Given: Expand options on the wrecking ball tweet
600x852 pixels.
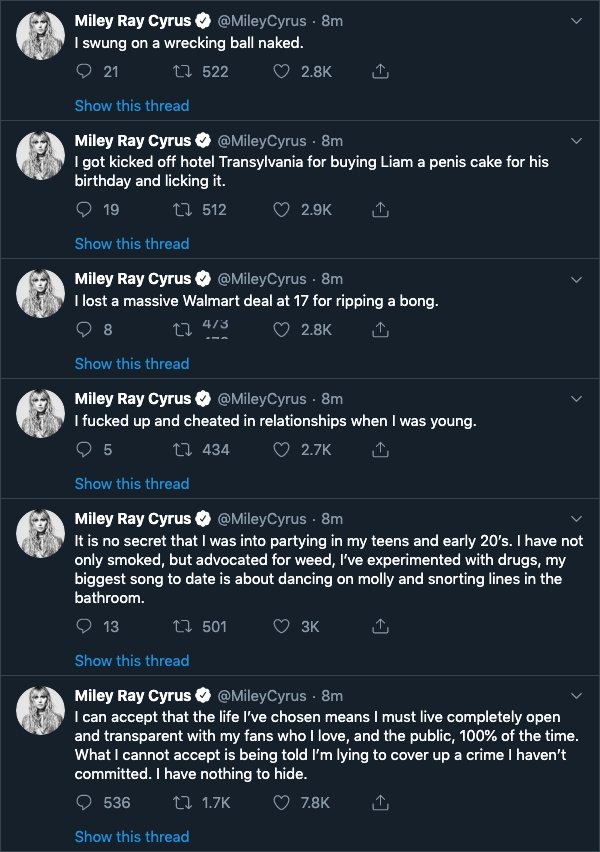Looking at the screenshot, I should click(x=576, y=18).
